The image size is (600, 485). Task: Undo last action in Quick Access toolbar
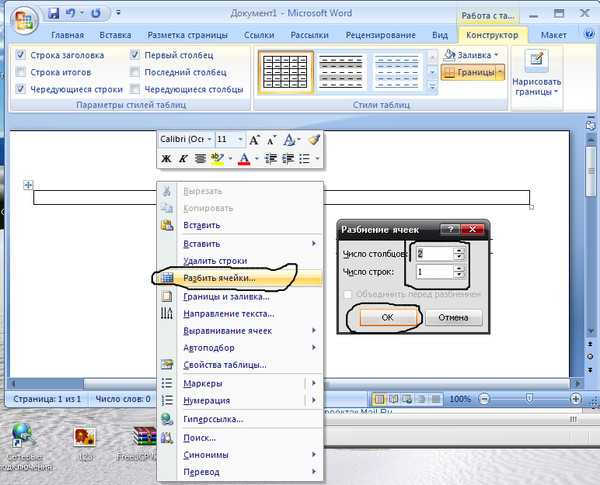click(70, 13)
